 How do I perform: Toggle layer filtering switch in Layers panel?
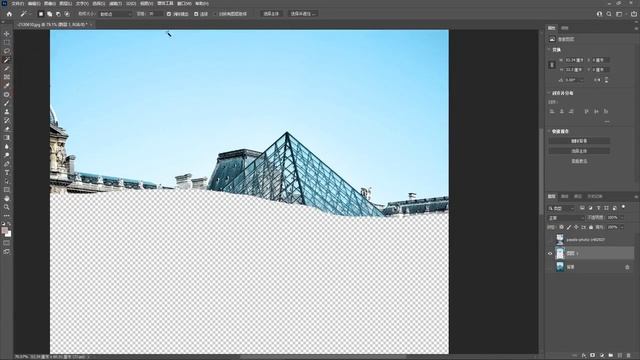(623, 207)
